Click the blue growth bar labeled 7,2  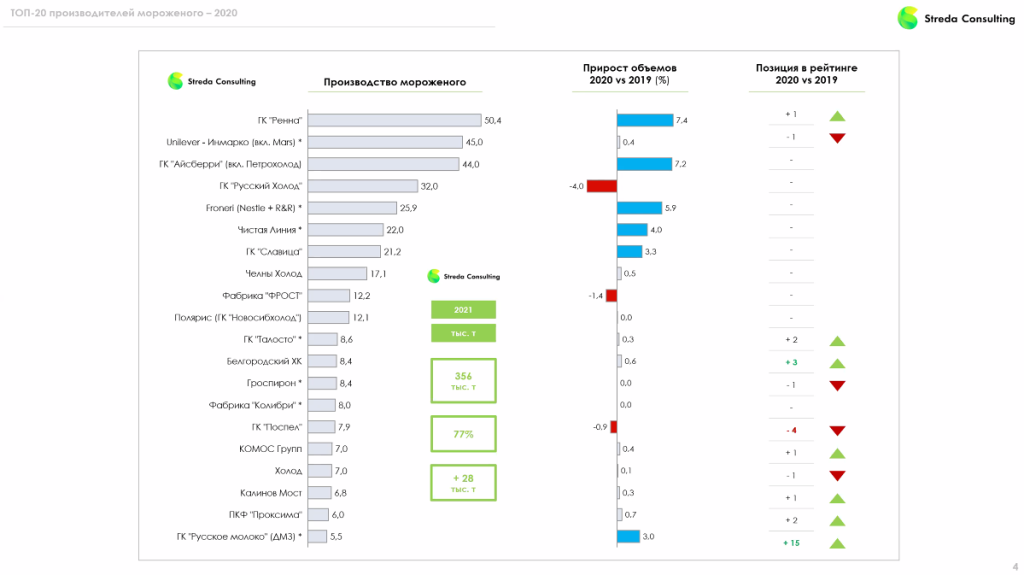click(x=644, y=164)
